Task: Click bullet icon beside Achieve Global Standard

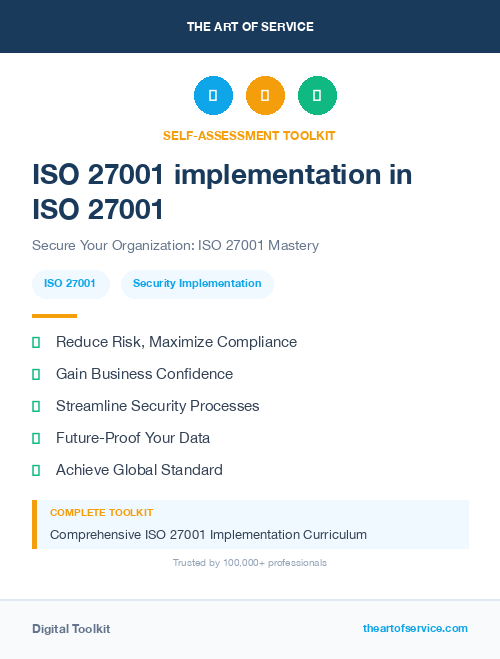Action: [36, 470]
